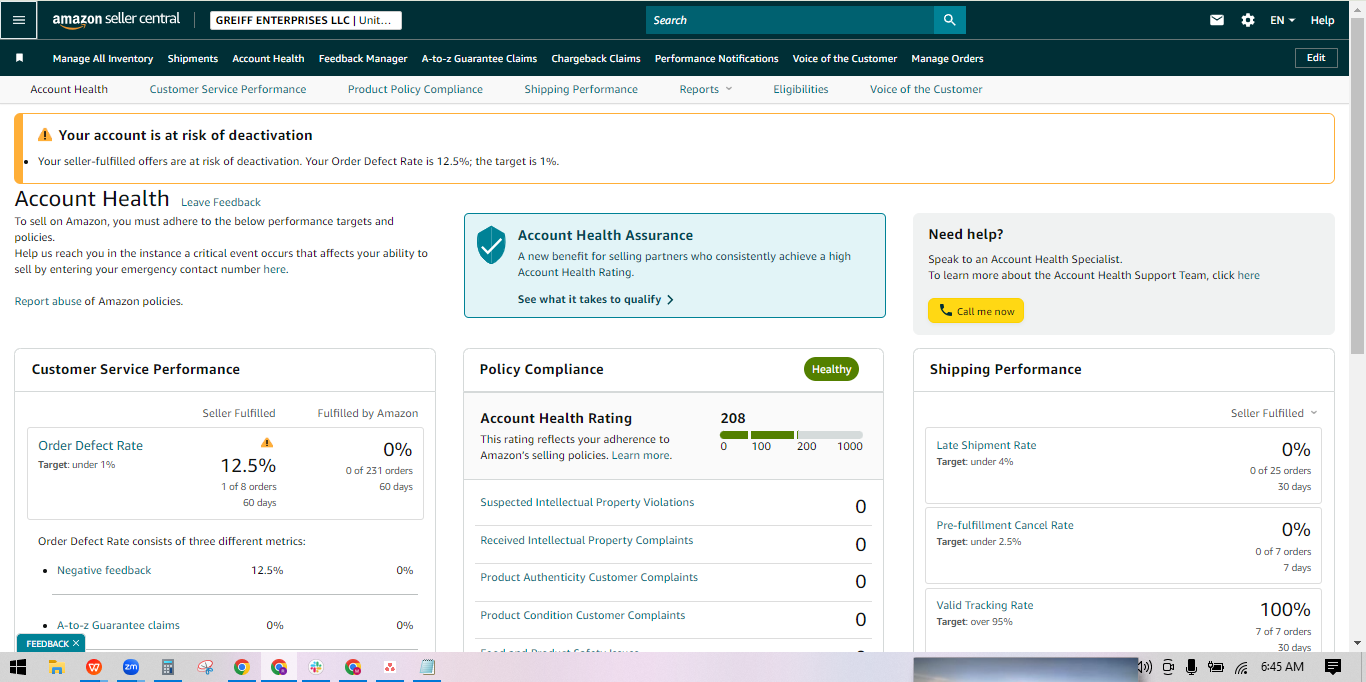Close the FEEDBACK tab with X
This screenshot has width=1366, height=682.
[x=76, y=643]
